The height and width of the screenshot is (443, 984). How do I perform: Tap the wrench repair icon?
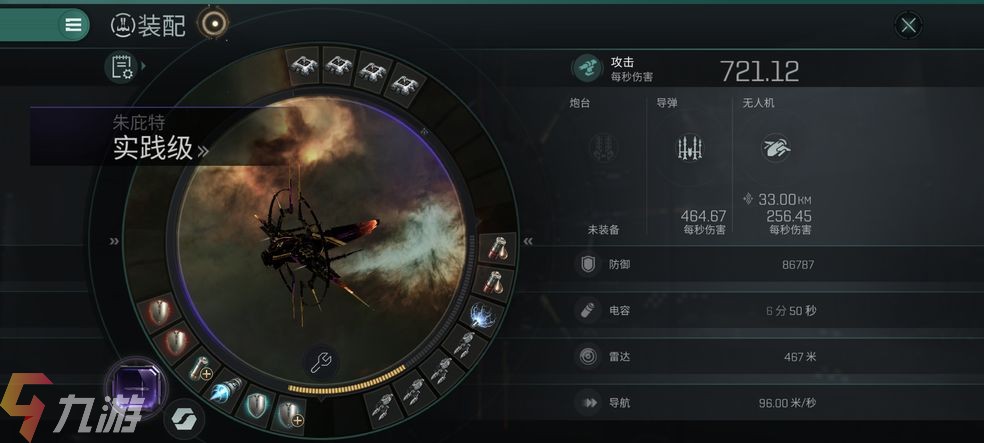coord(322,361)
